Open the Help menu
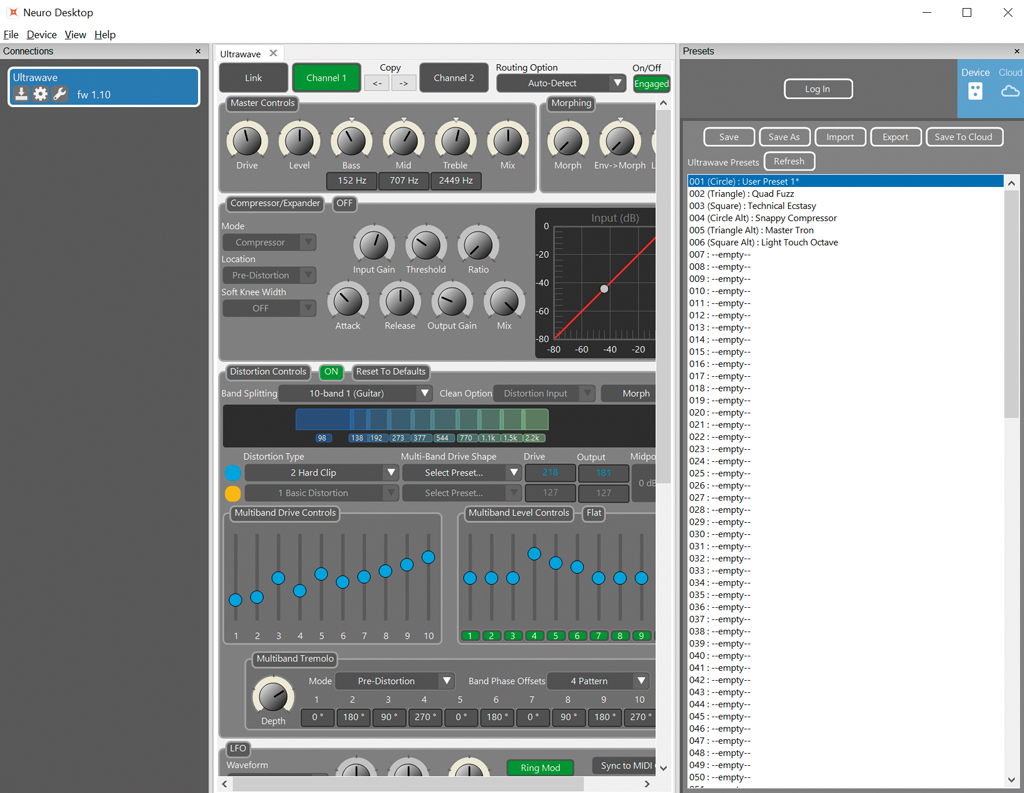Viewport: 1024px width, 793px height. 104,35
